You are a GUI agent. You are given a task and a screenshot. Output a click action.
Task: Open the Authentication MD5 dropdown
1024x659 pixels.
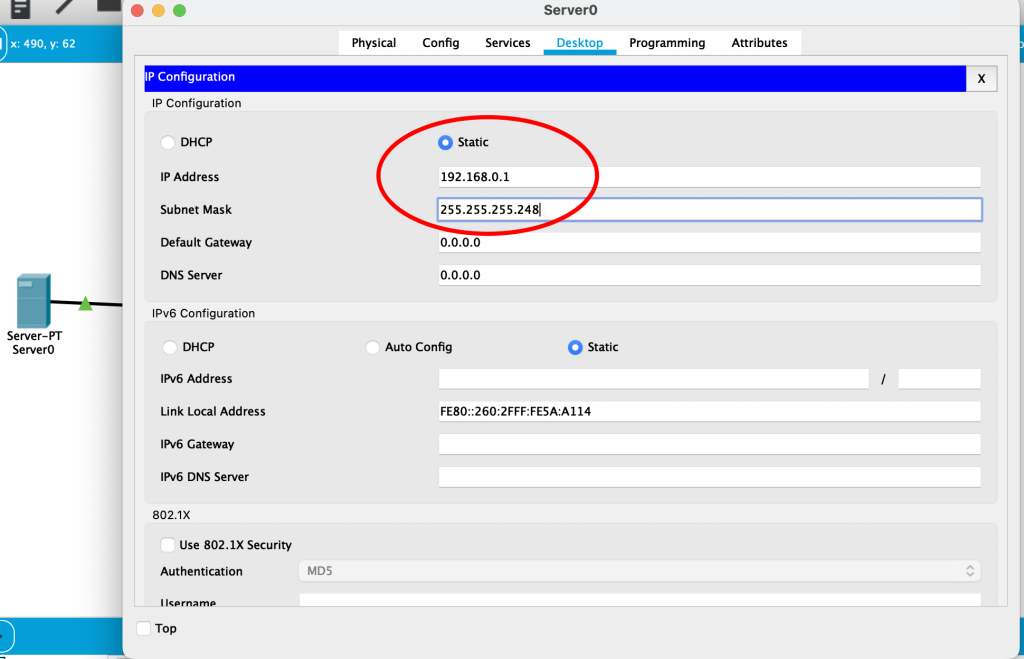tap(639, 572)
